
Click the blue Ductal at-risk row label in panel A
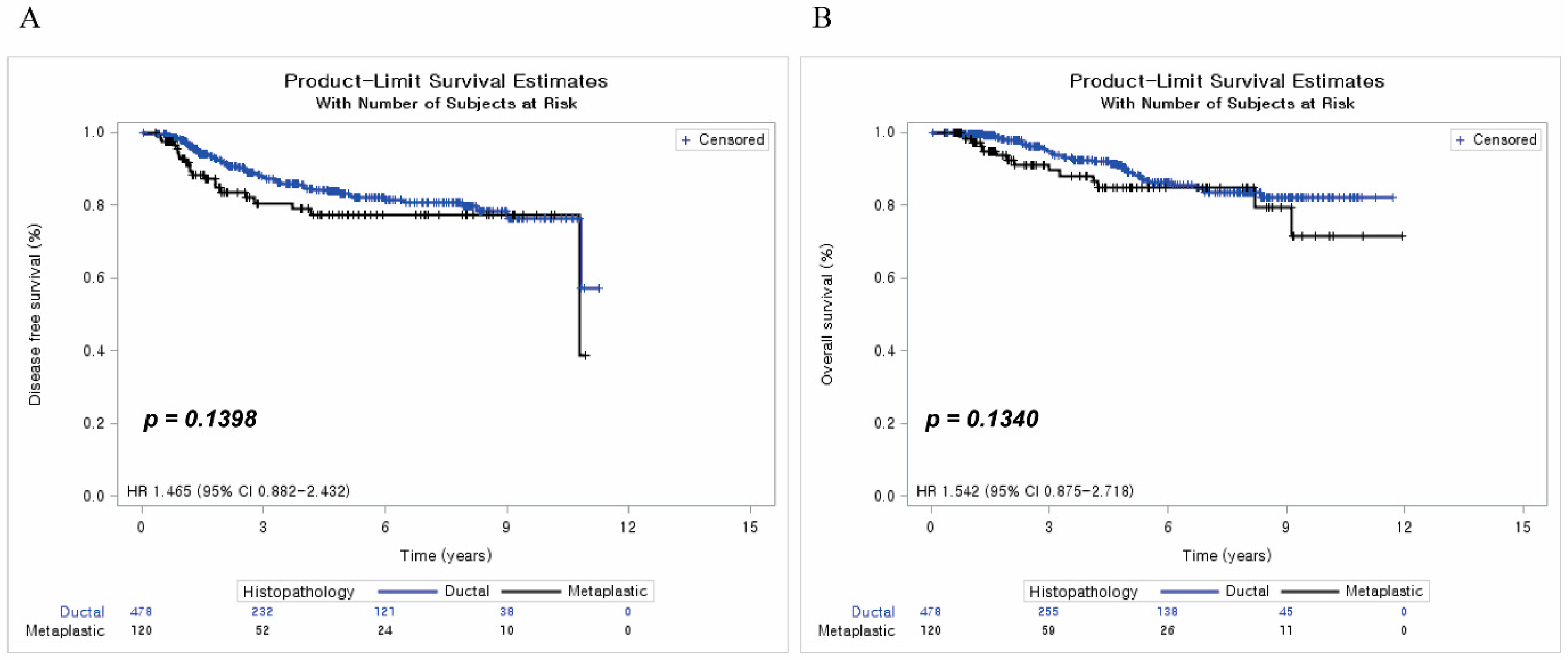pos(82,612)
